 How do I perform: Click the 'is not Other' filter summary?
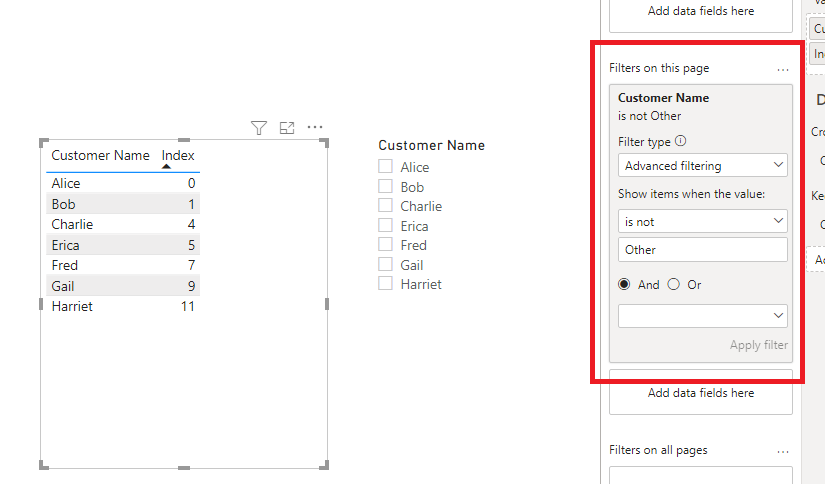pos(649,116)
